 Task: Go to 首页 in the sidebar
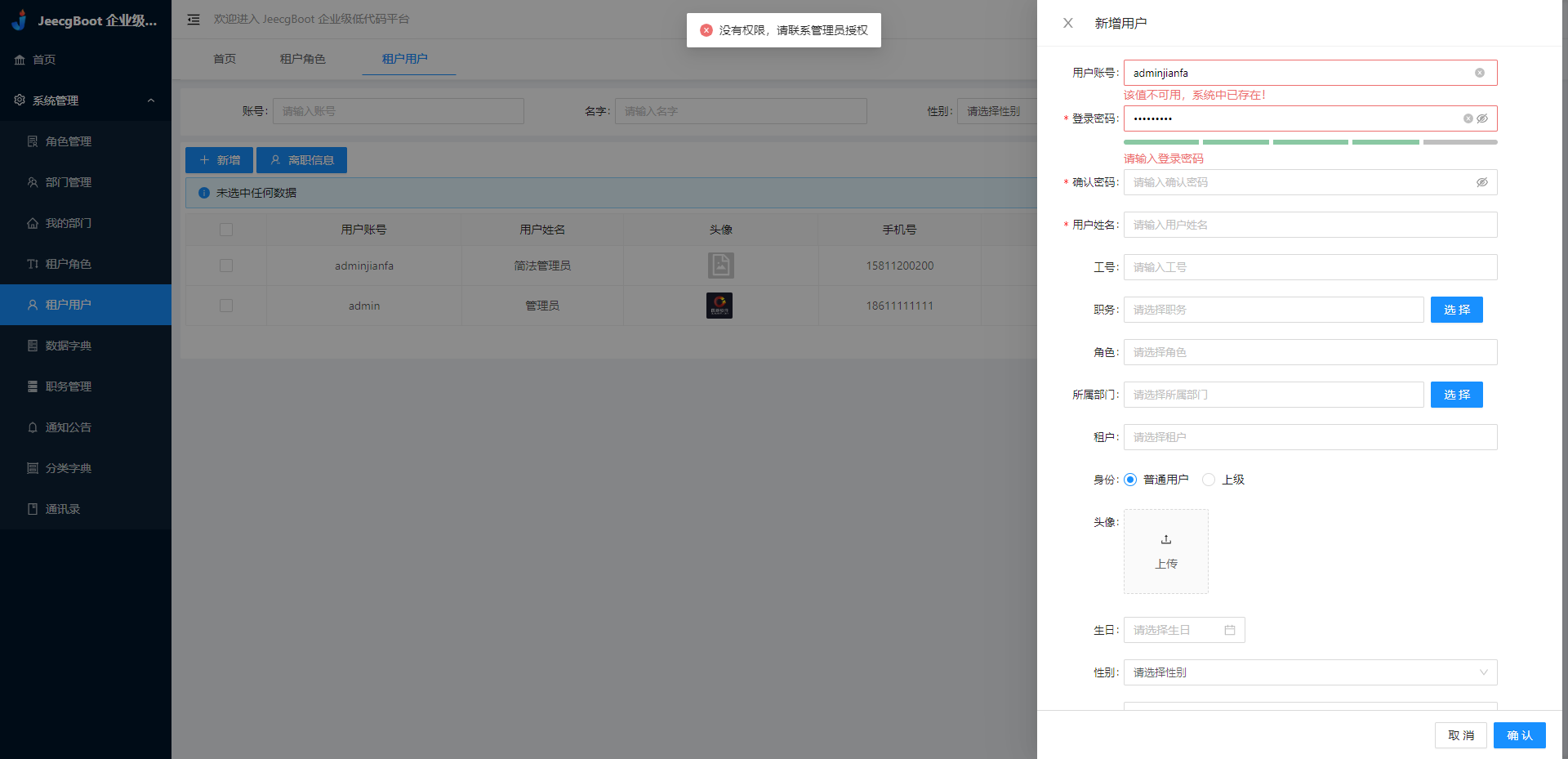86,60
